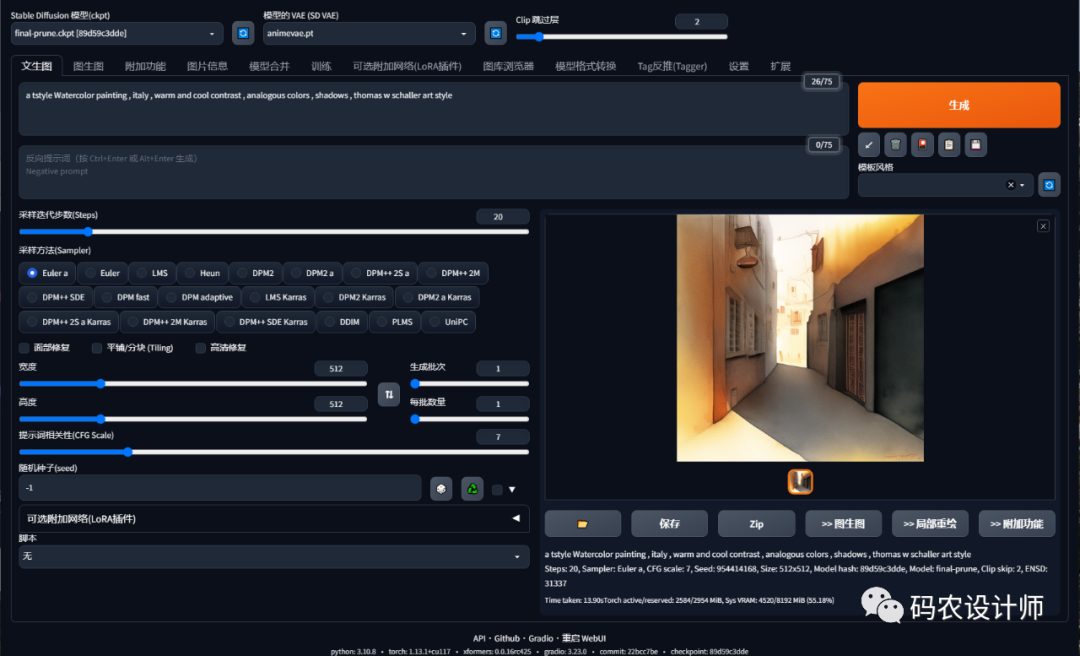Tick the 高清修复 hires fix checkbox
The image size is (1080, 656).
201,348
